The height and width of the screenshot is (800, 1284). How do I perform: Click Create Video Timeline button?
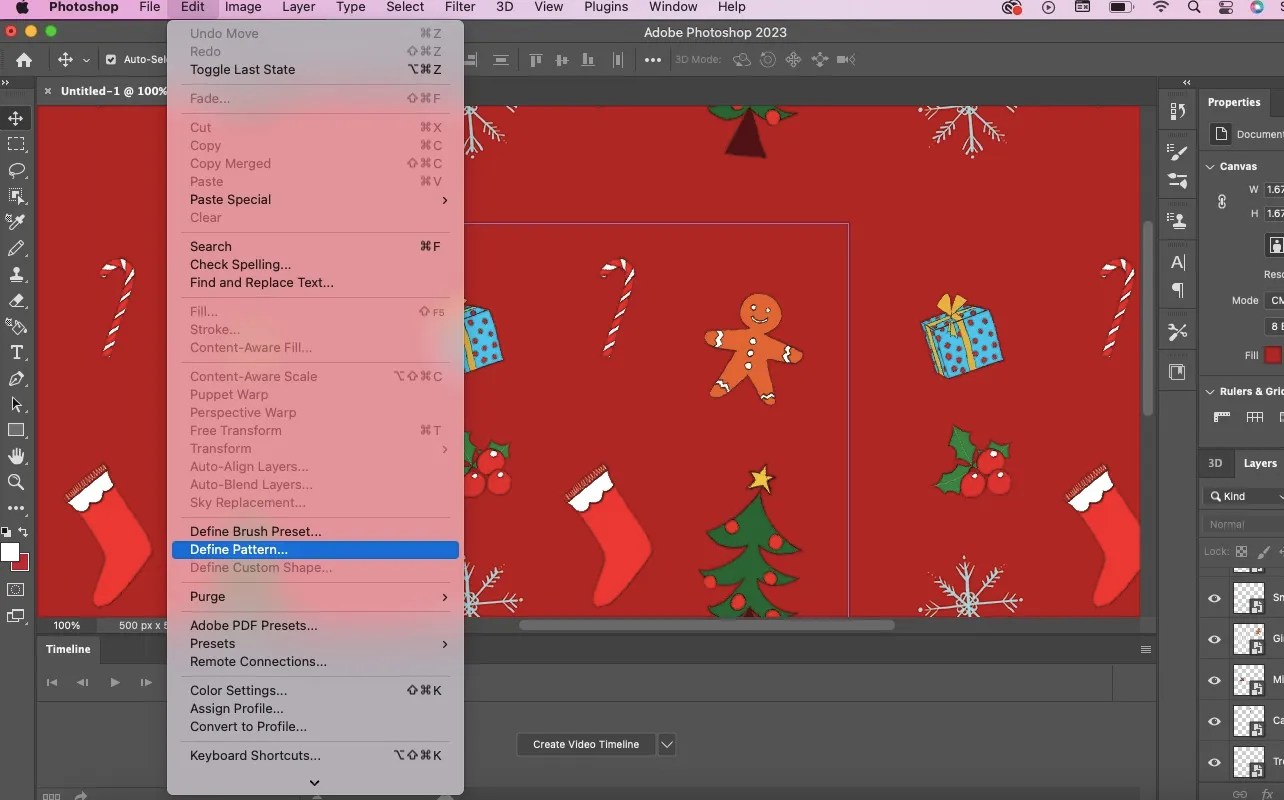point(586,744)
